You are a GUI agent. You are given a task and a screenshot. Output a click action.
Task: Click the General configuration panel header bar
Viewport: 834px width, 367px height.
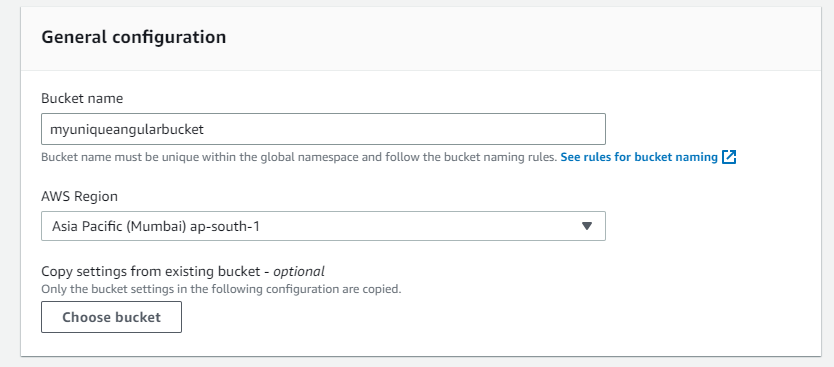[x=421, y=38]
